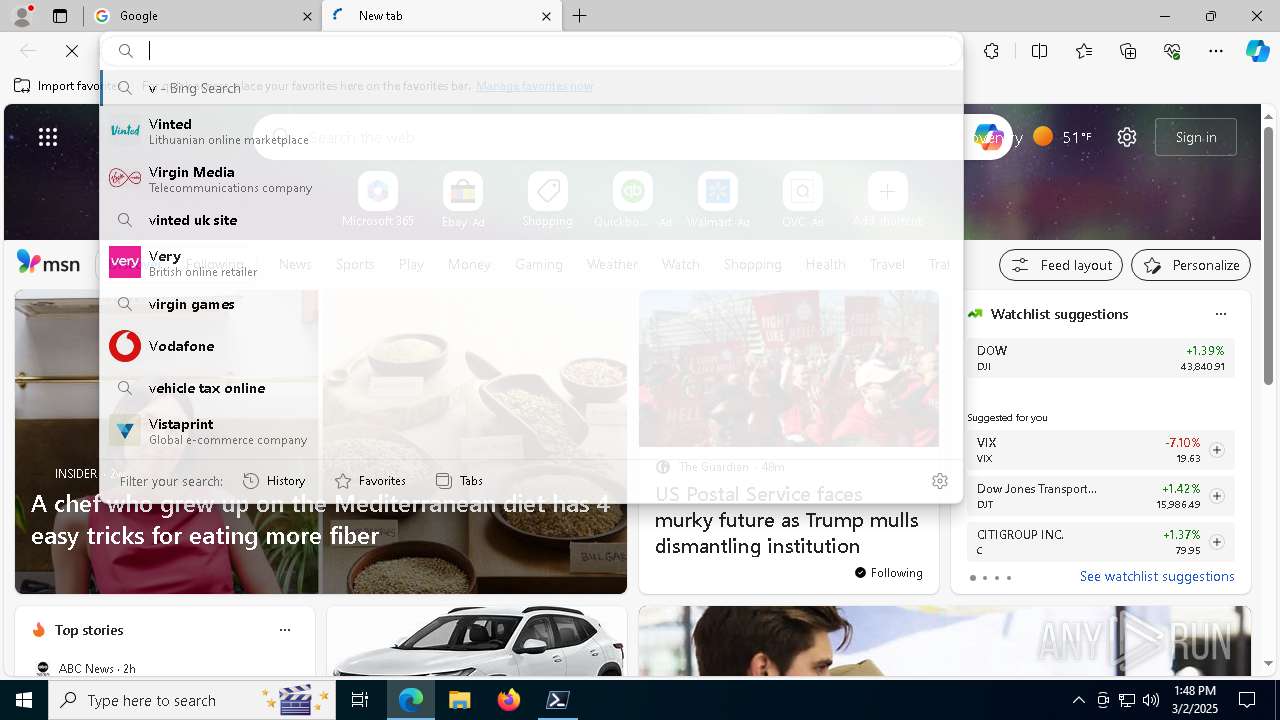This screenshot has height=720, width=1280.
Task: Choose the Vinted suggestion
Action: 531,130
